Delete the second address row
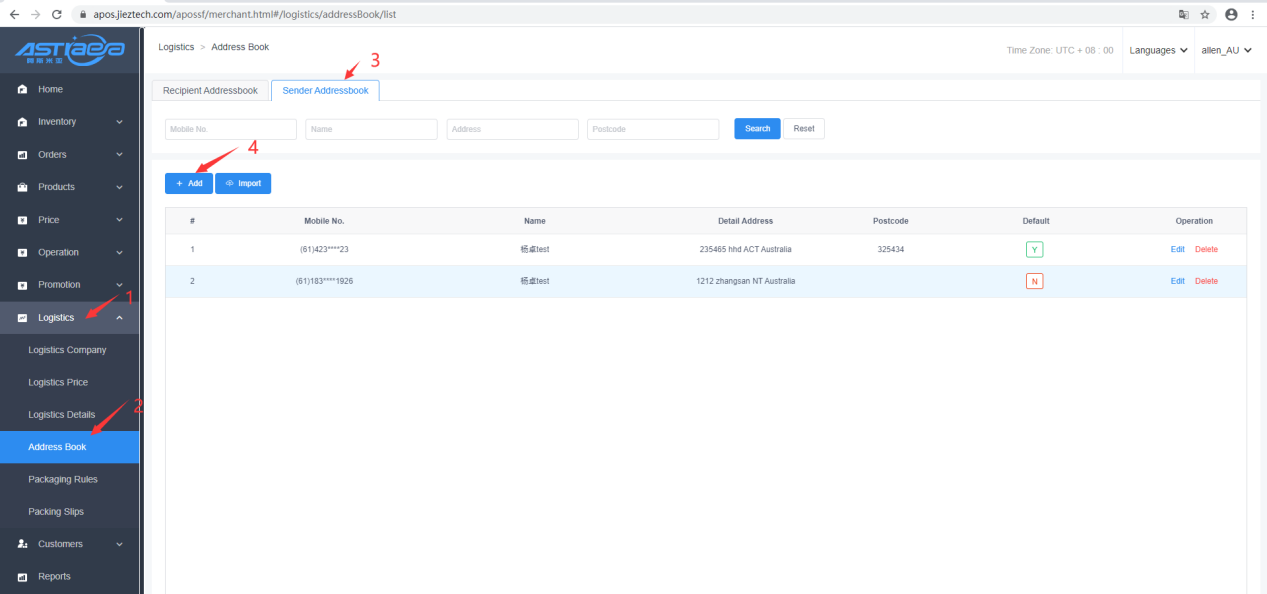This screenshot has height=594, width=1267. (1206, 281)
